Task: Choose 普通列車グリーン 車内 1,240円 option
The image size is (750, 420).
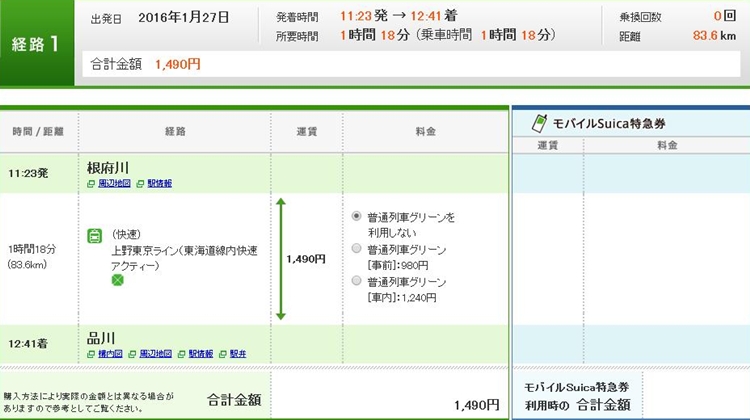Action: (357, 281)
